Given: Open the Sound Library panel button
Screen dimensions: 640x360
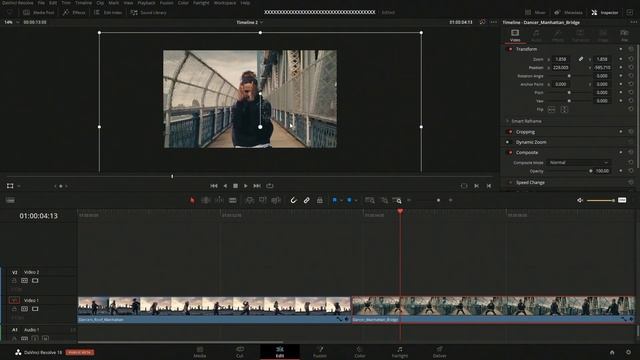Looking at the screenshot, I should point(149,13).
